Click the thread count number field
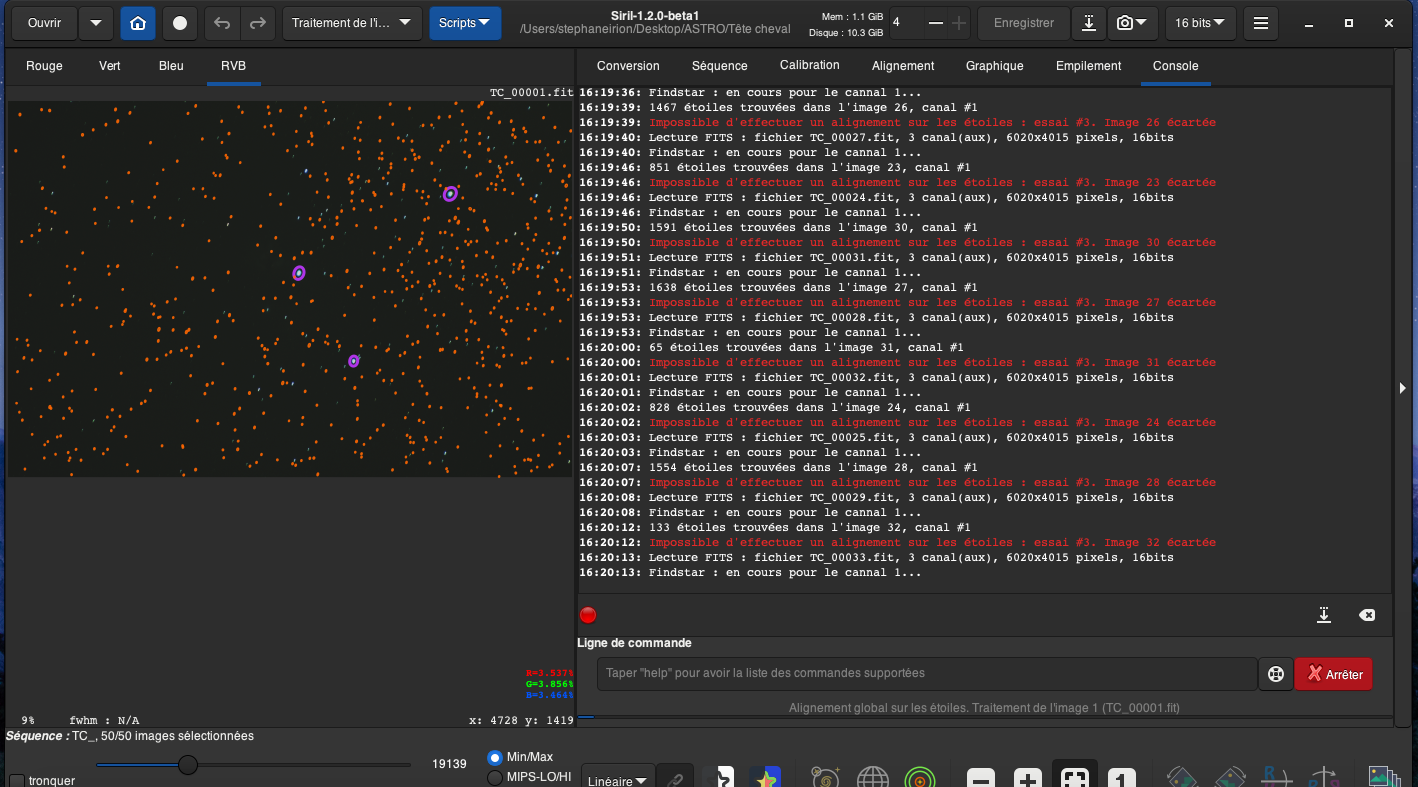Viewport: 1418px width, 787px height. click(x=905, y=23)
